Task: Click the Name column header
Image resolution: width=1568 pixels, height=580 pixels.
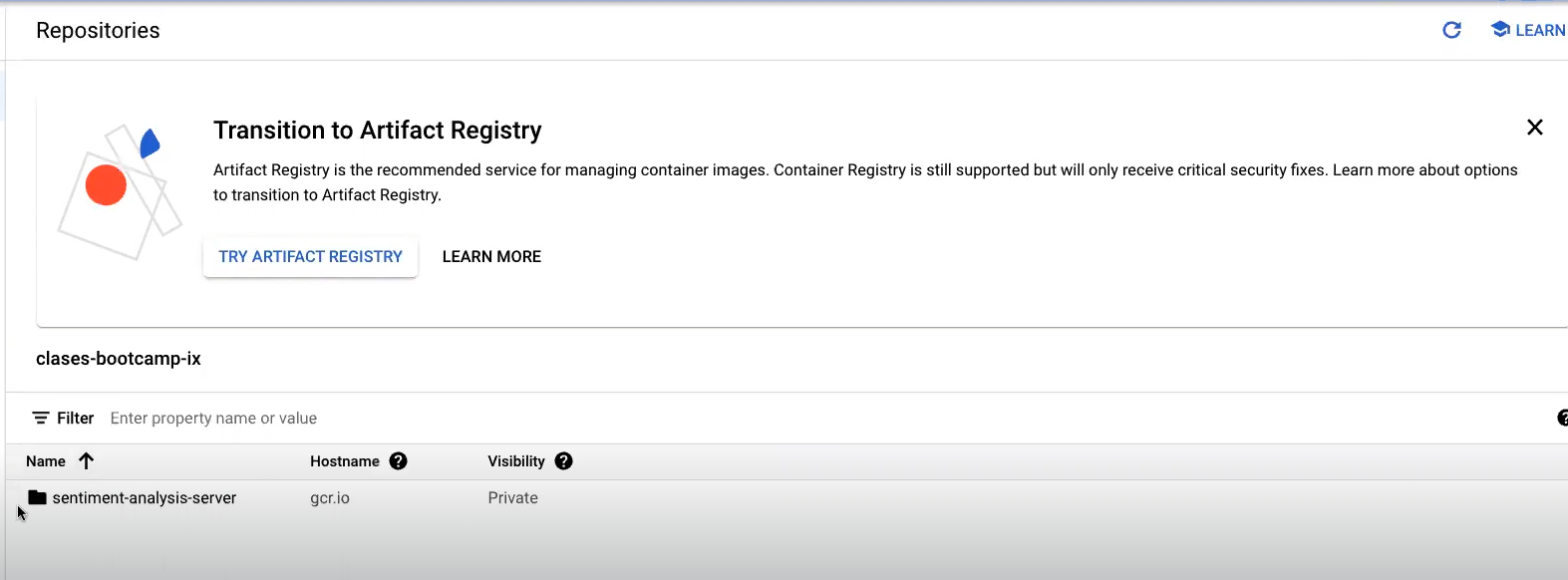Action: point(46,461)
